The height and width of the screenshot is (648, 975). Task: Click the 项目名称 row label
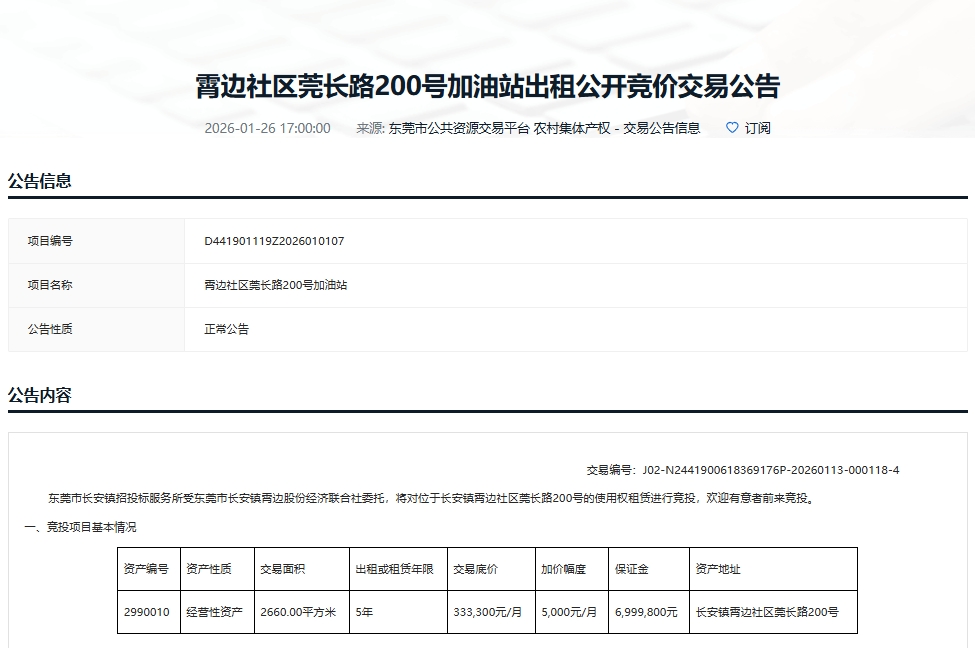tap(50, 285)
